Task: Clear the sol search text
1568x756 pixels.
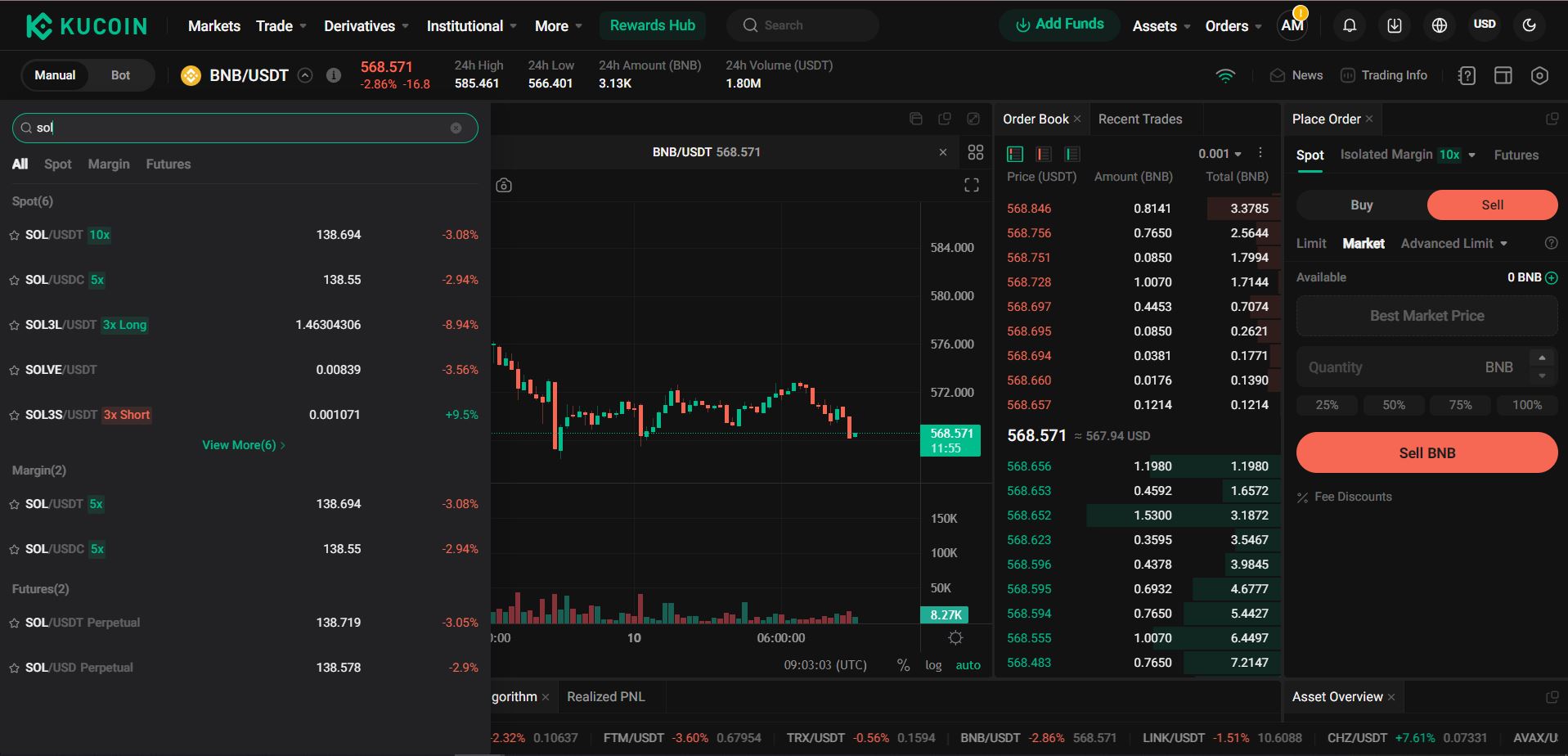Action: [x=456, y=128]
